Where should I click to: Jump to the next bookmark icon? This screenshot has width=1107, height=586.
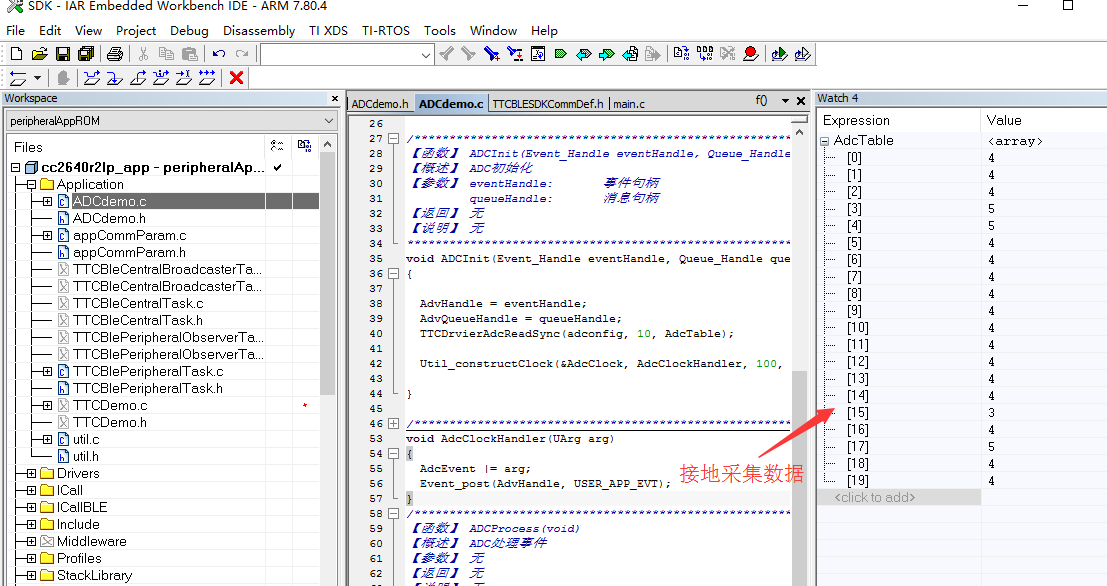(x=606, y=54)
